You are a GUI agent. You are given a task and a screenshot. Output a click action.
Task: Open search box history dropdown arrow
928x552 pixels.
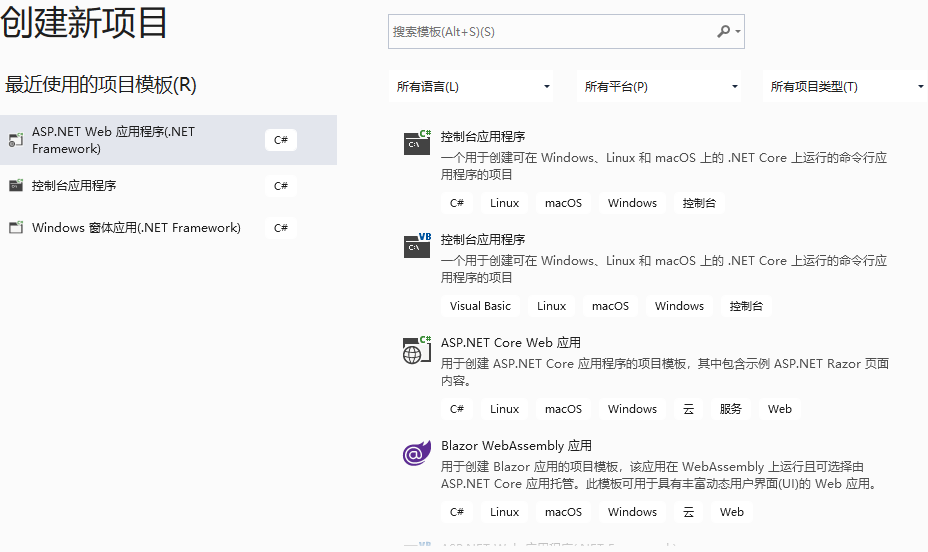(x=737, y=31)
